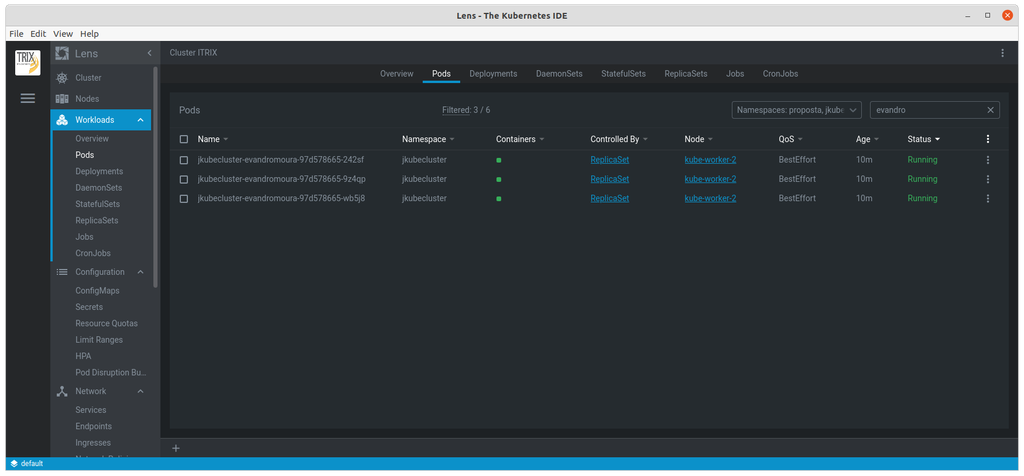Screen dimensions: 1024x476
Task: Open the File menu
Action: (x=16, y=33)
